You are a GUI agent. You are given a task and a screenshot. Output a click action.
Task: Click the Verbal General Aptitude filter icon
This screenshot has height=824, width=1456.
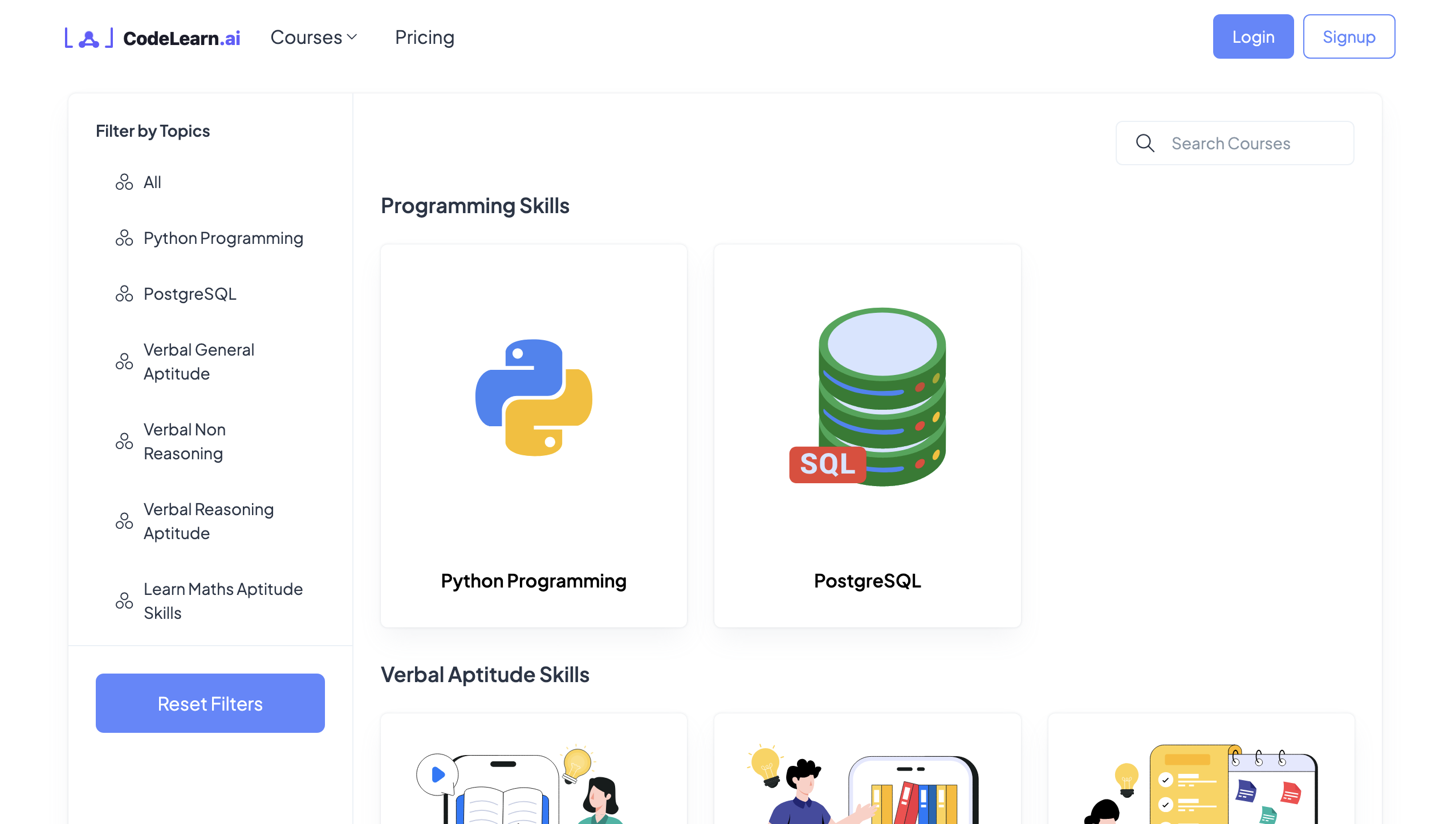[x=124, y=362]
